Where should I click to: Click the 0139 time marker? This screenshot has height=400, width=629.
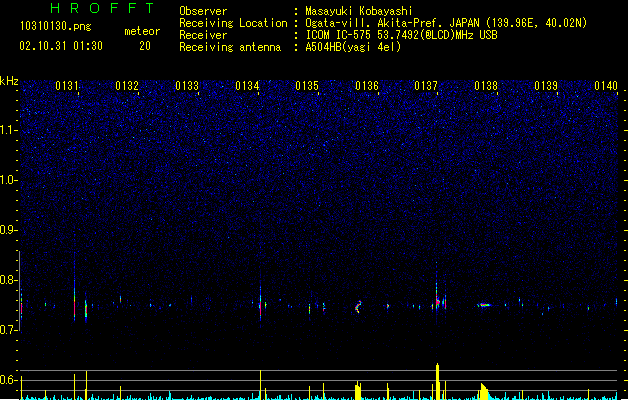point(546,86)
